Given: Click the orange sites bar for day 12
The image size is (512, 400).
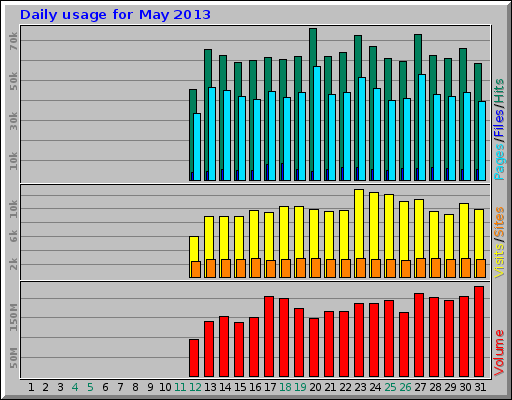Looking at the screenshot, I should tap(196, 269).
